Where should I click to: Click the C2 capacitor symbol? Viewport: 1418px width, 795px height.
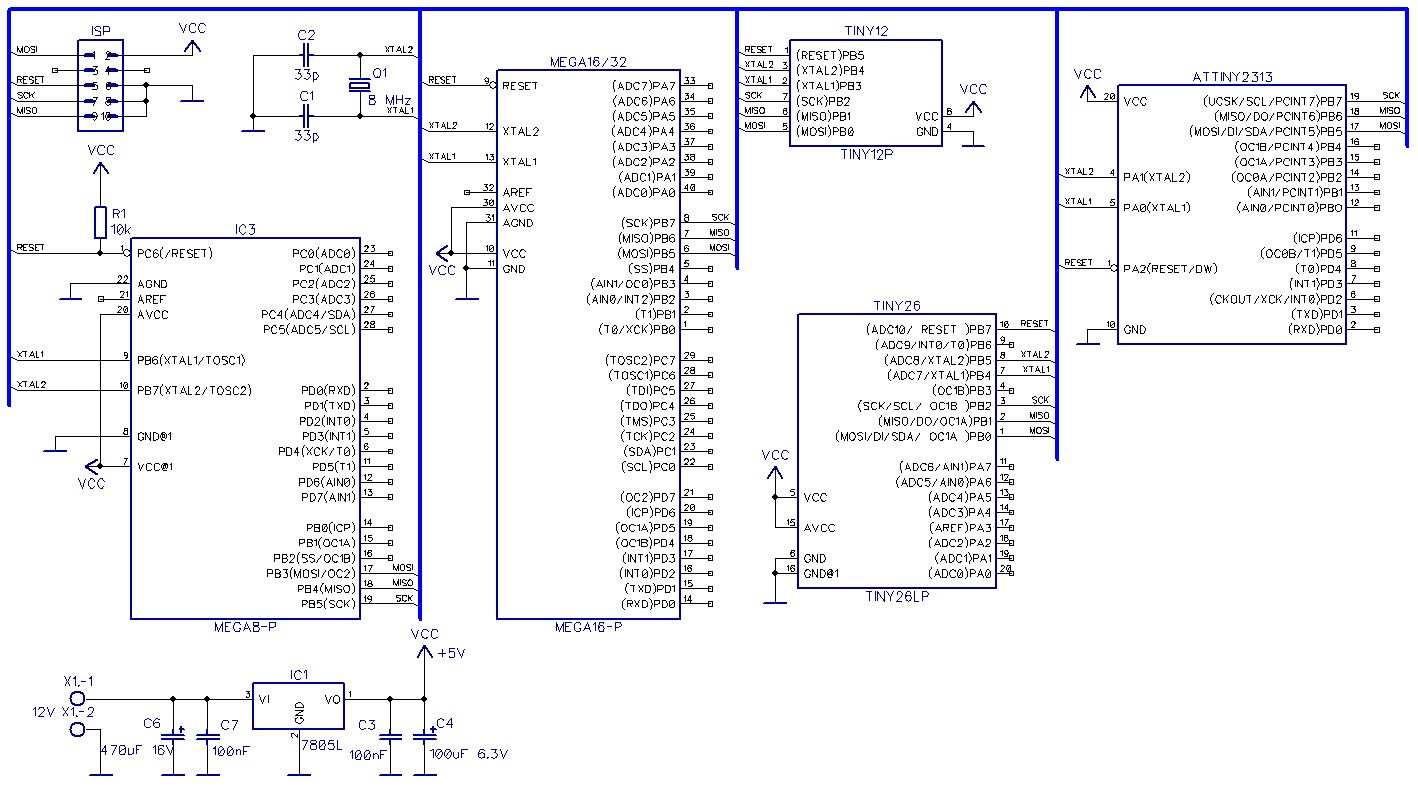tap(306, 56)
